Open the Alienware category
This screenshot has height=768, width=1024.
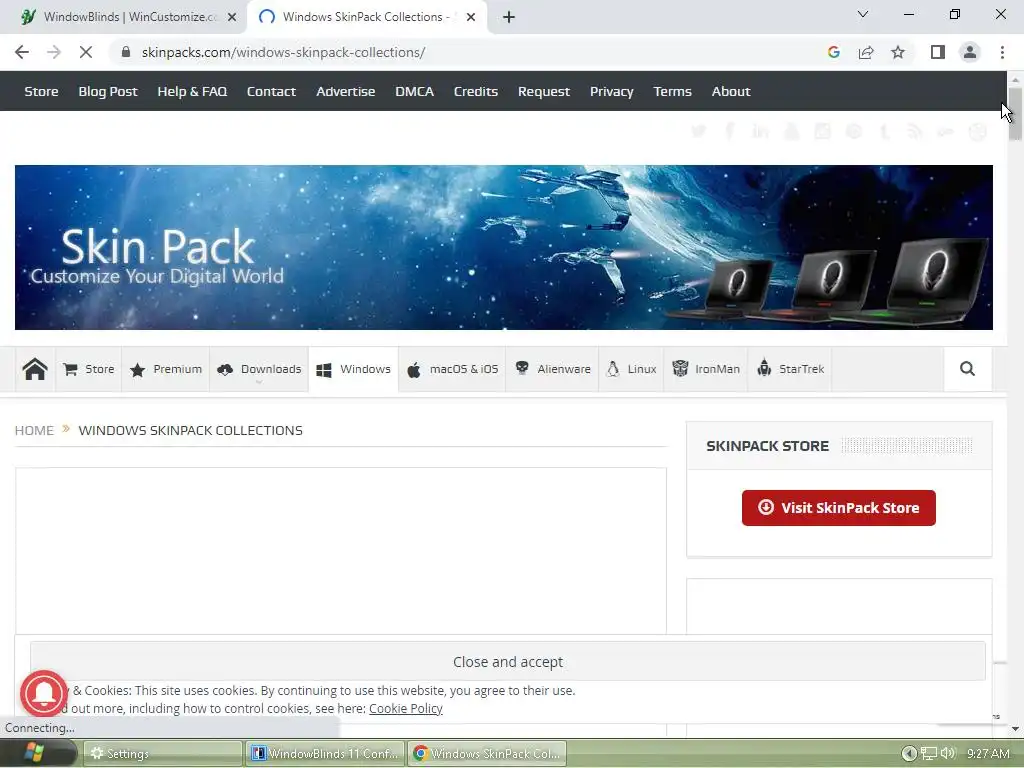pyautogui.click(x=552, y=369)
